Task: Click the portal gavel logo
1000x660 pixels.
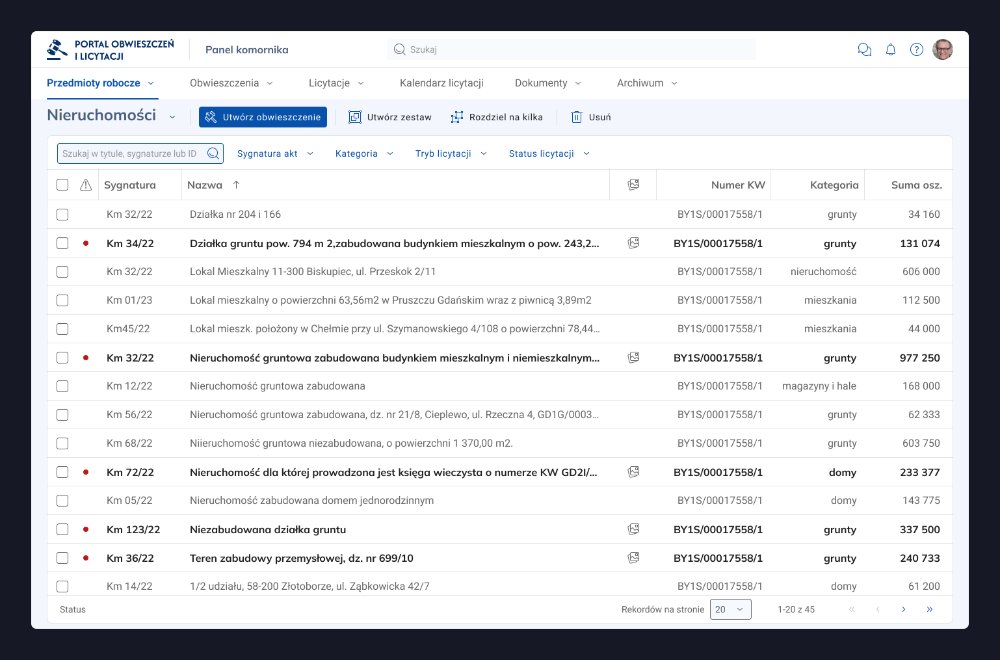Action: 57,50
